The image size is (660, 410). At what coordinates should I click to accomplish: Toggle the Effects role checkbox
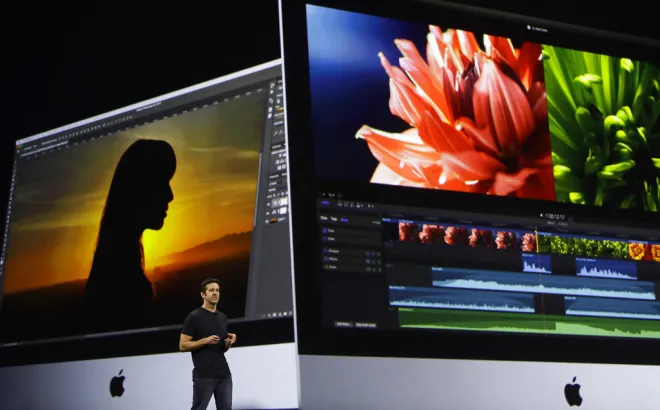(325, 258)
